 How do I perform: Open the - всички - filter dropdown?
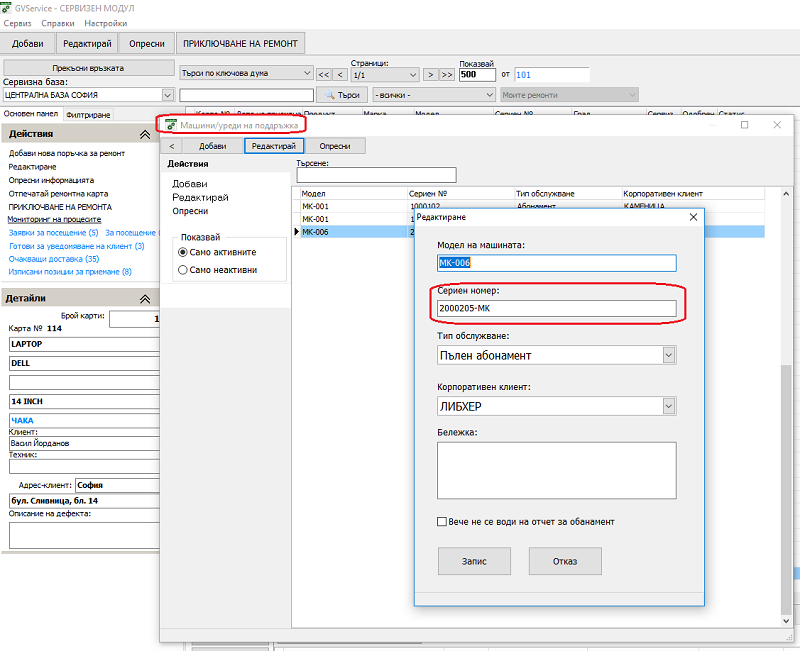tap(489, 95)
